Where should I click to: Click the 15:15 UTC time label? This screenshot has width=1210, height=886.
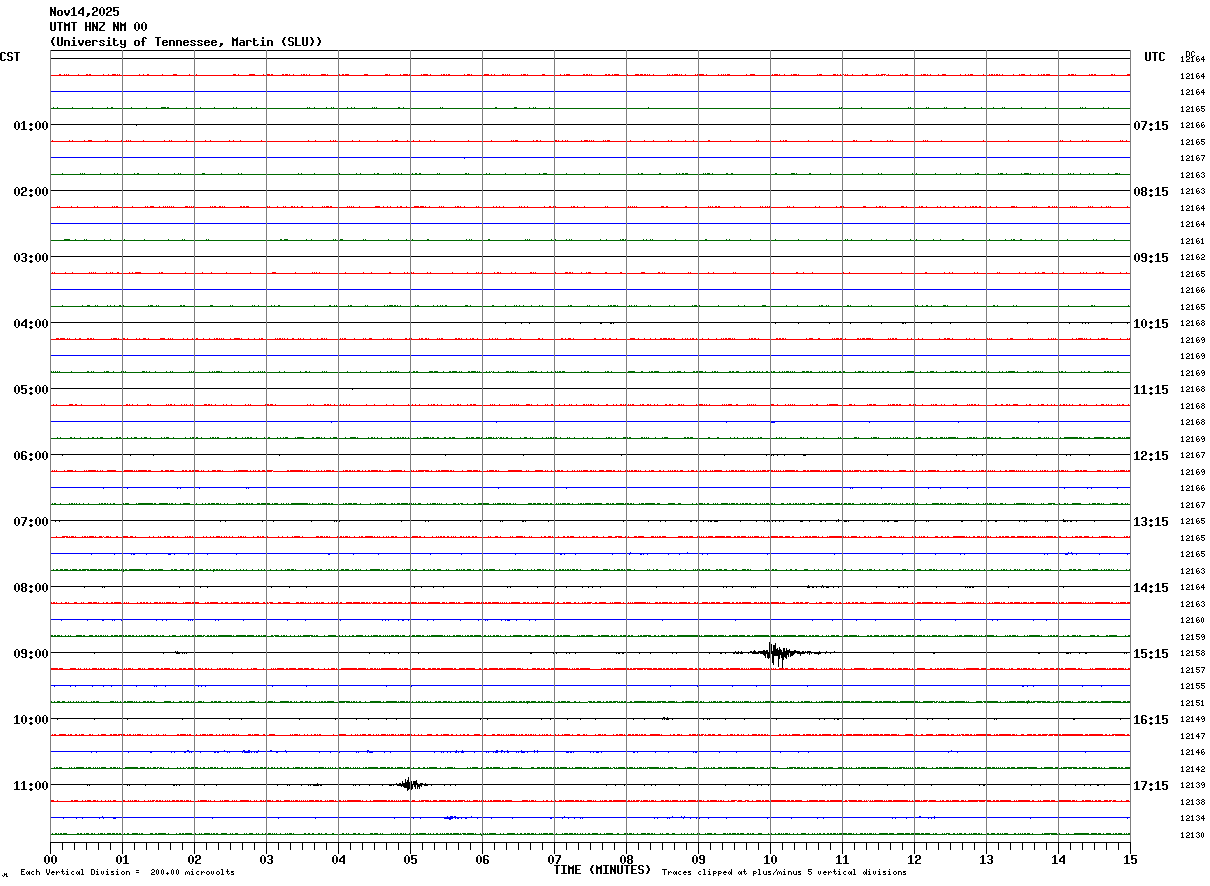tap(1150, 653)
